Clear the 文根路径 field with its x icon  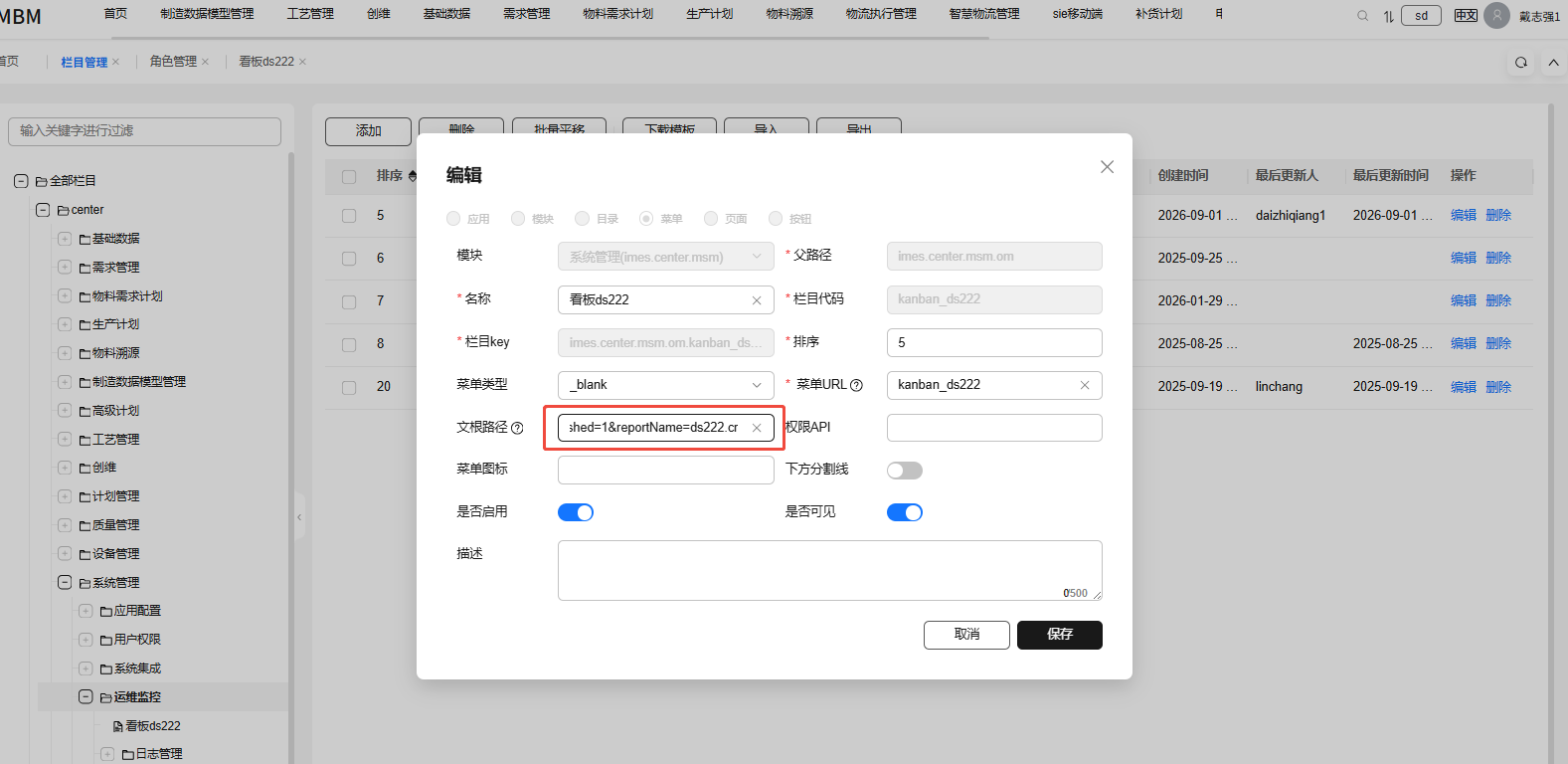point(757,428)
